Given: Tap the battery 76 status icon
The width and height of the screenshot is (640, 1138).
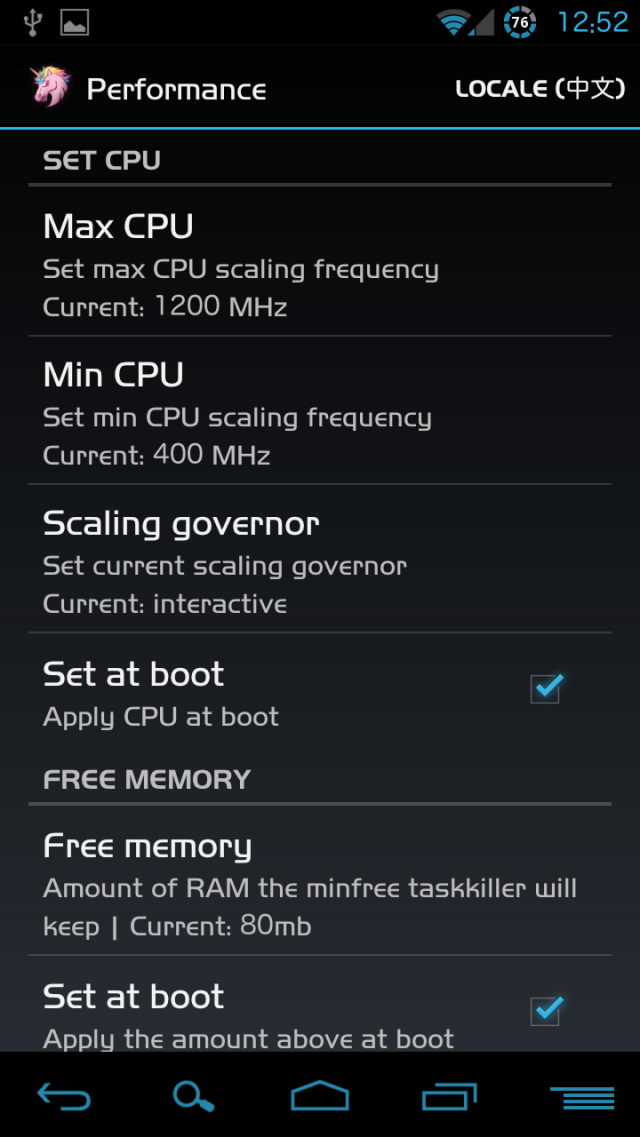Looking at the screenshot, I should tap(520, 22).
